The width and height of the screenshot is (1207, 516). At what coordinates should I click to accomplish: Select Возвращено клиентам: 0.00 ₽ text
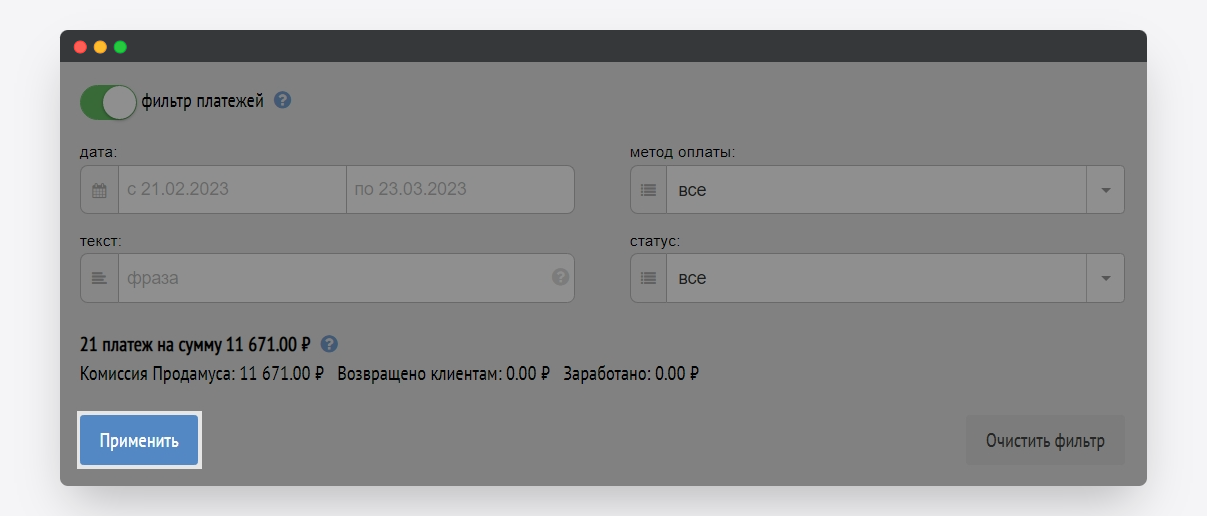coord(444,374)
